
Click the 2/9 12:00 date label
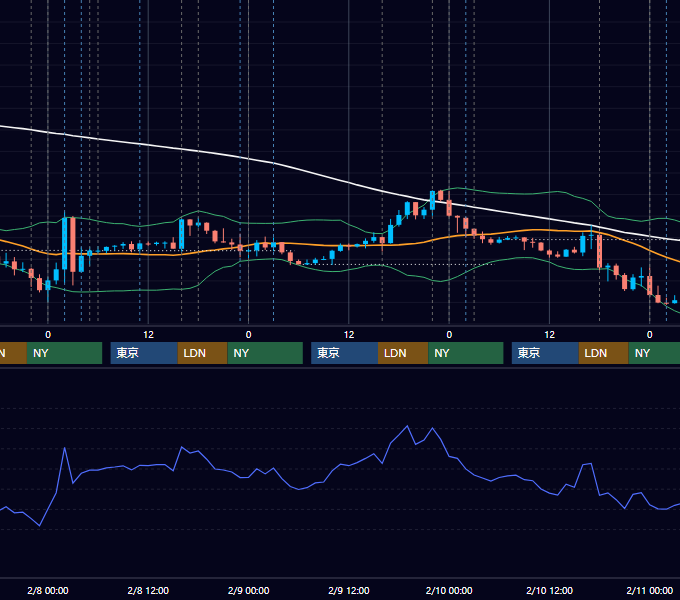pos(349,590)
